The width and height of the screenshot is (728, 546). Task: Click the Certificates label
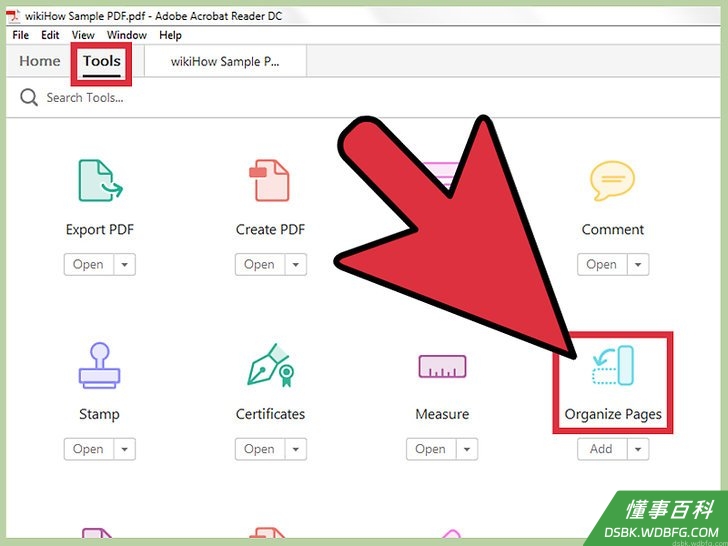tap(270, 414)
